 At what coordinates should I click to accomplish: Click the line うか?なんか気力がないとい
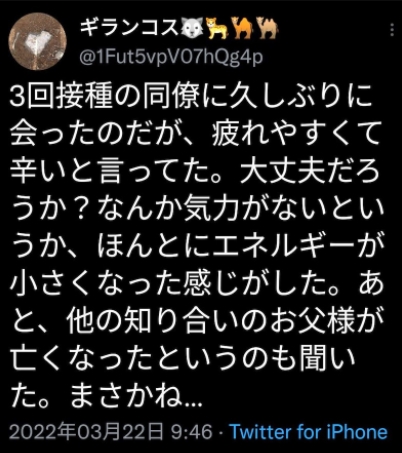point(197,209)
